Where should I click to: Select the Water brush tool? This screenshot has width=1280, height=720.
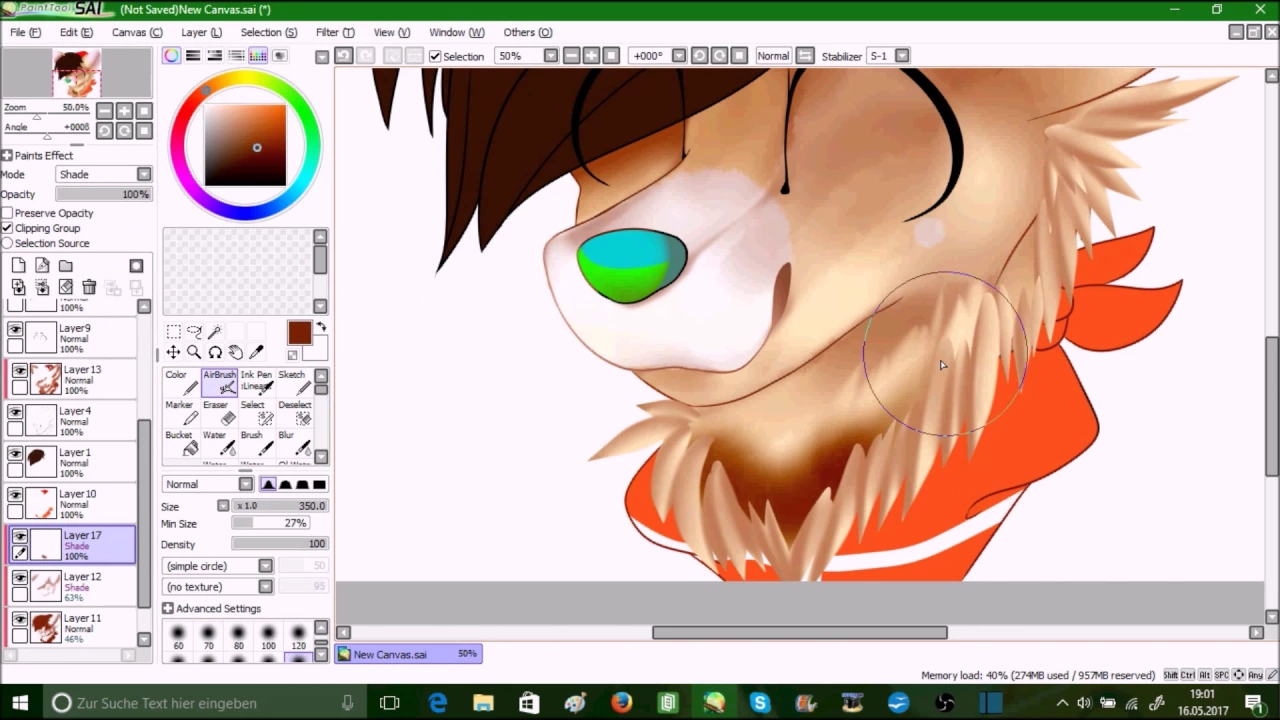click(x=219, y=443)
